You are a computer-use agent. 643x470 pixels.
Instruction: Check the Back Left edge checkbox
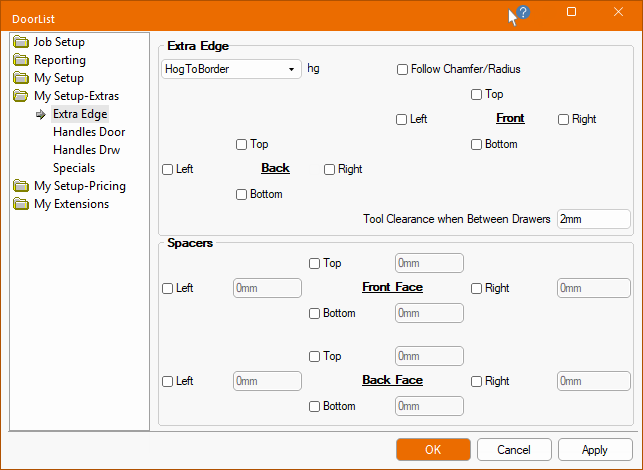tap(168, 170)
